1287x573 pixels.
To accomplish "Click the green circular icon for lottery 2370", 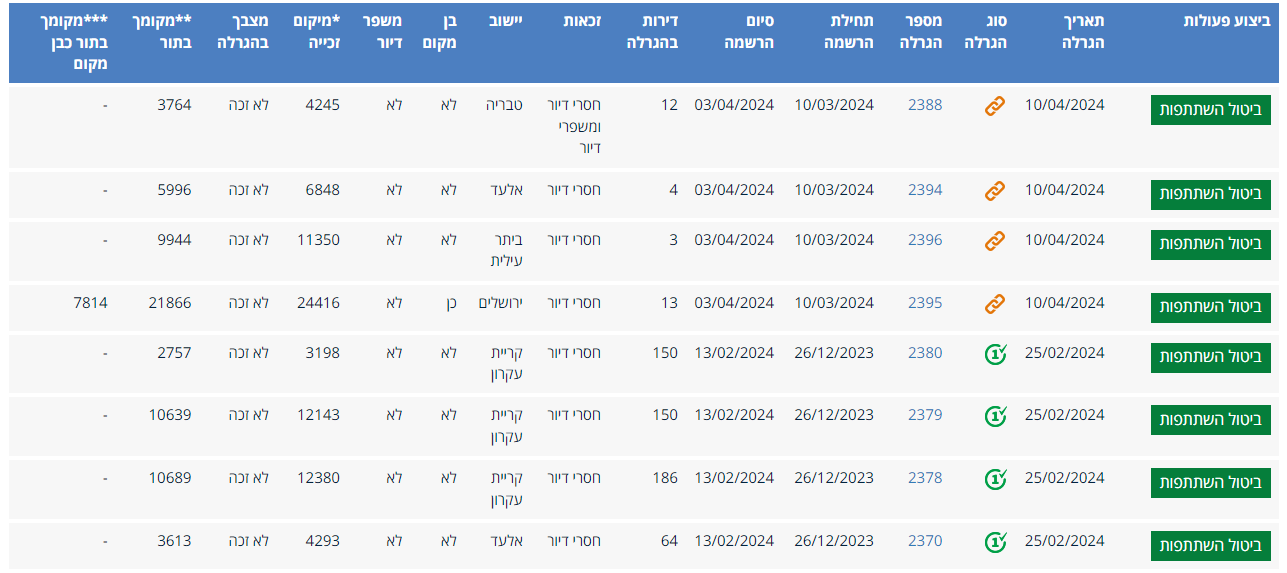I will click(x=994, y=542).
